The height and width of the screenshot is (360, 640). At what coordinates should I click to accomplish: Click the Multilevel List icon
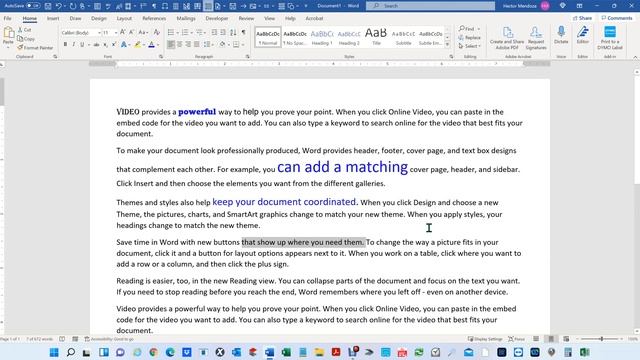pyautogui.click(x=199, y=32)
